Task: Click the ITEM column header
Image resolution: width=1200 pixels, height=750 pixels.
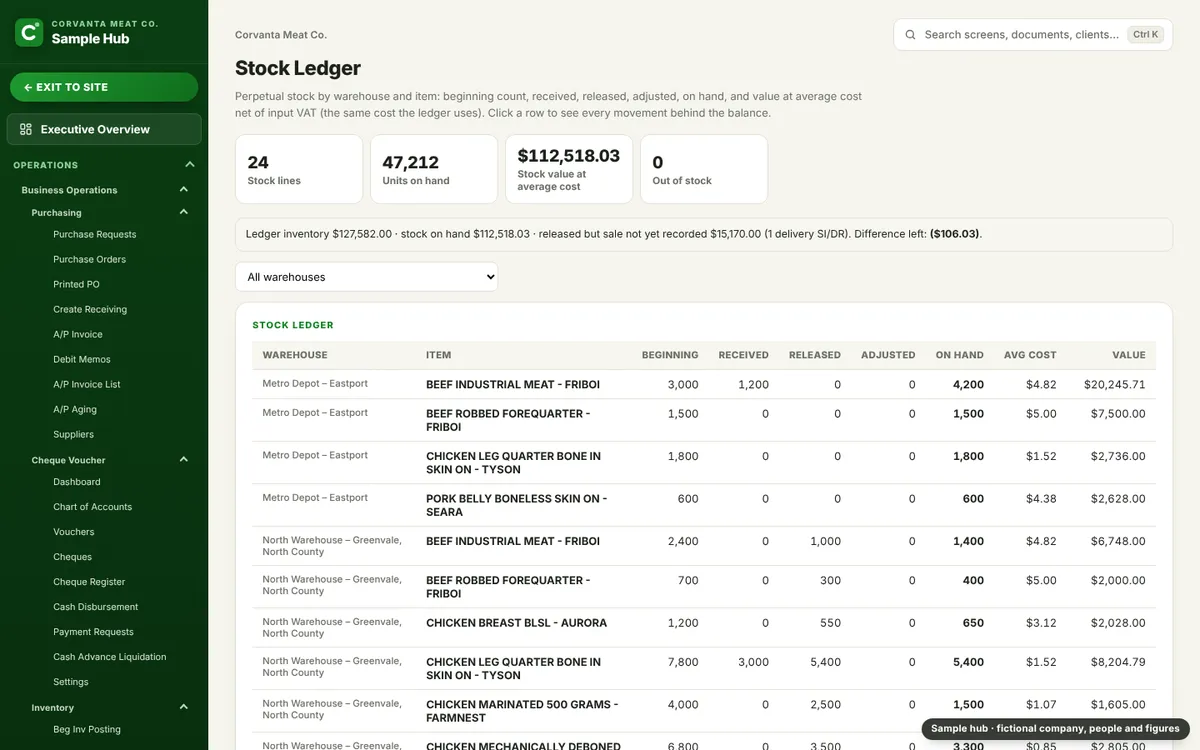Action: (x=438, y=355)
